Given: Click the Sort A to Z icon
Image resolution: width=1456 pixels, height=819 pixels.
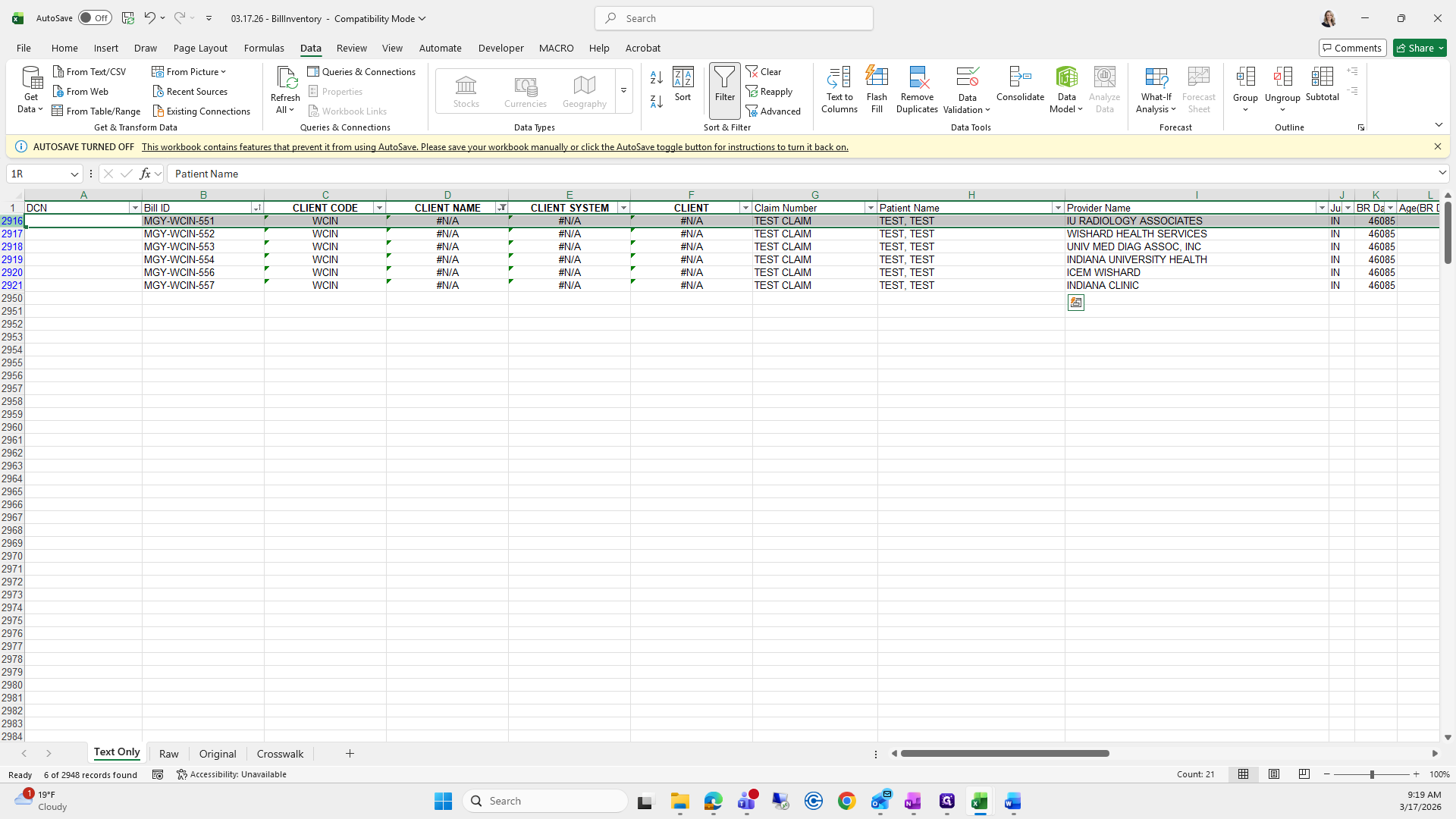Looking at the screenshot, I should coord(657,77).
